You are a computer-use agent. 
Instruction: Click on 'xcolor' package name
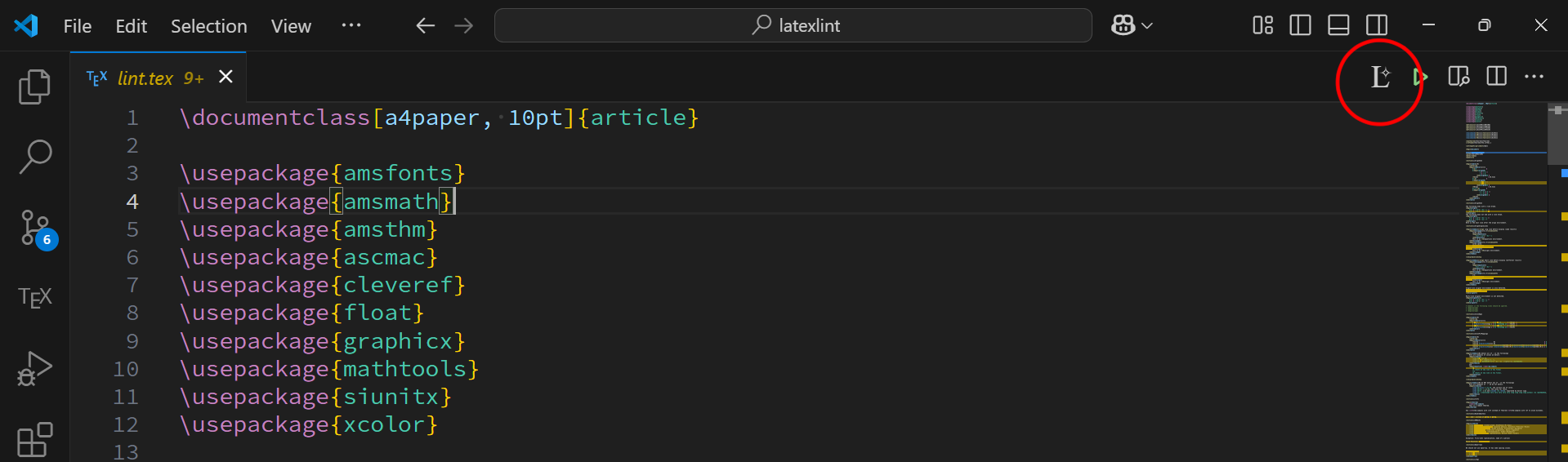[384, 424]
